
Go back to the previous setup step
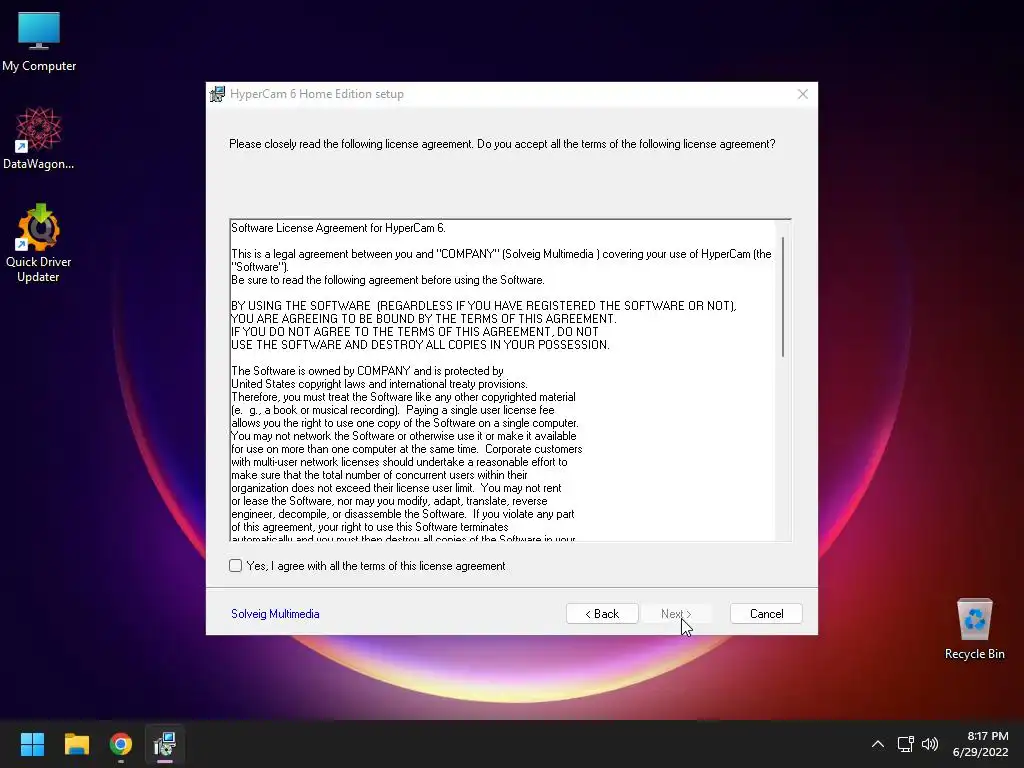[x=602, y=614]
